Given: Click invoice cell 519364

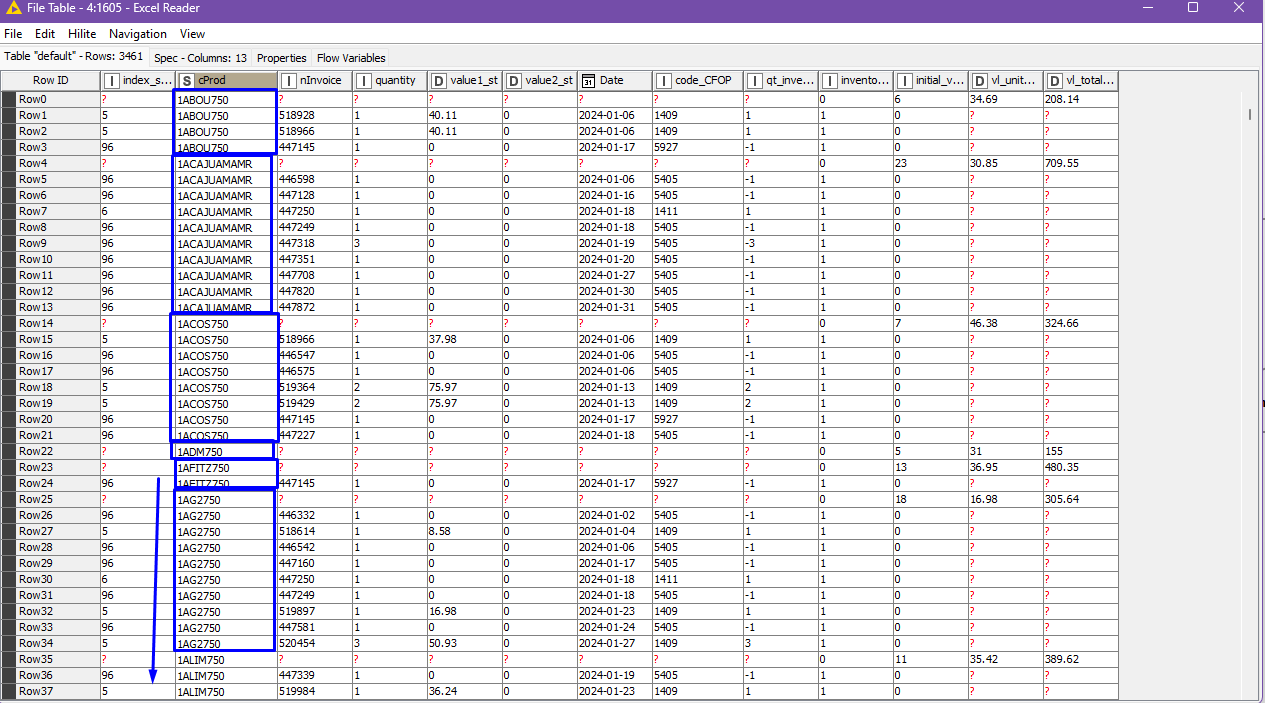Looking at the screenshot, I should (x=314, y=387).
